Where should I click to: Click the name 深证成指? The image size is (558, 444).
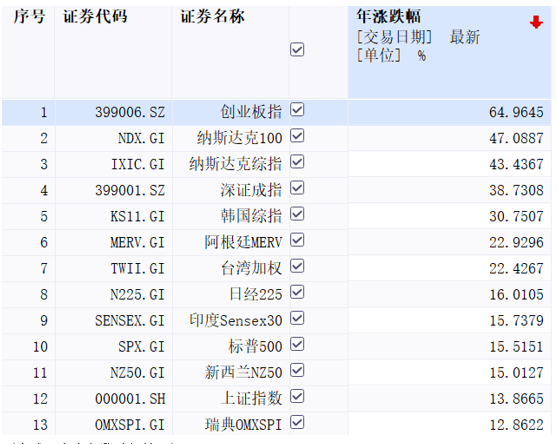tap(251, 190)
